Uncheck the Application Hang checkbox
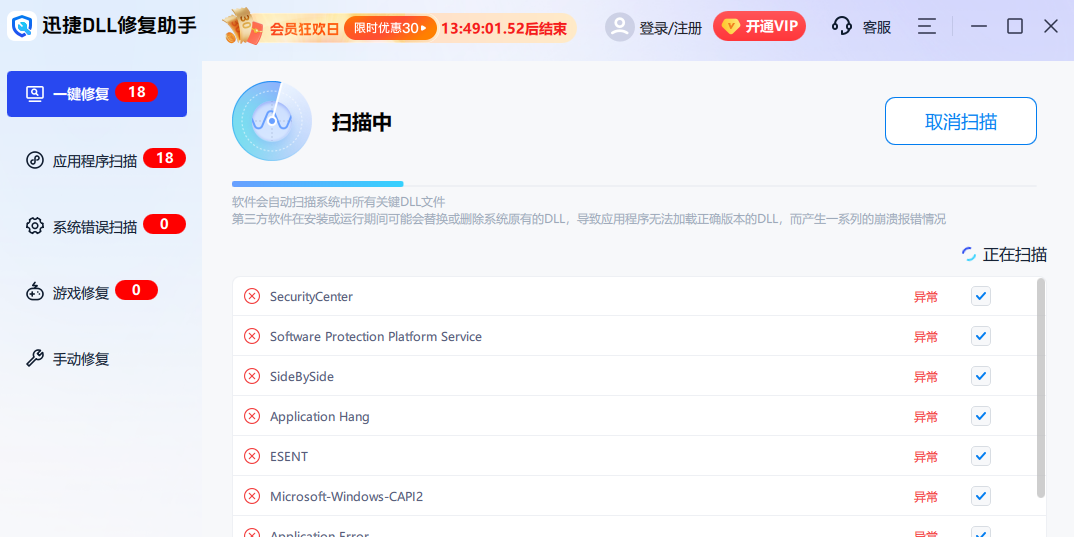Image resolution: width=1074 pixels, height=537 pixels. click(x=981, y=416)
